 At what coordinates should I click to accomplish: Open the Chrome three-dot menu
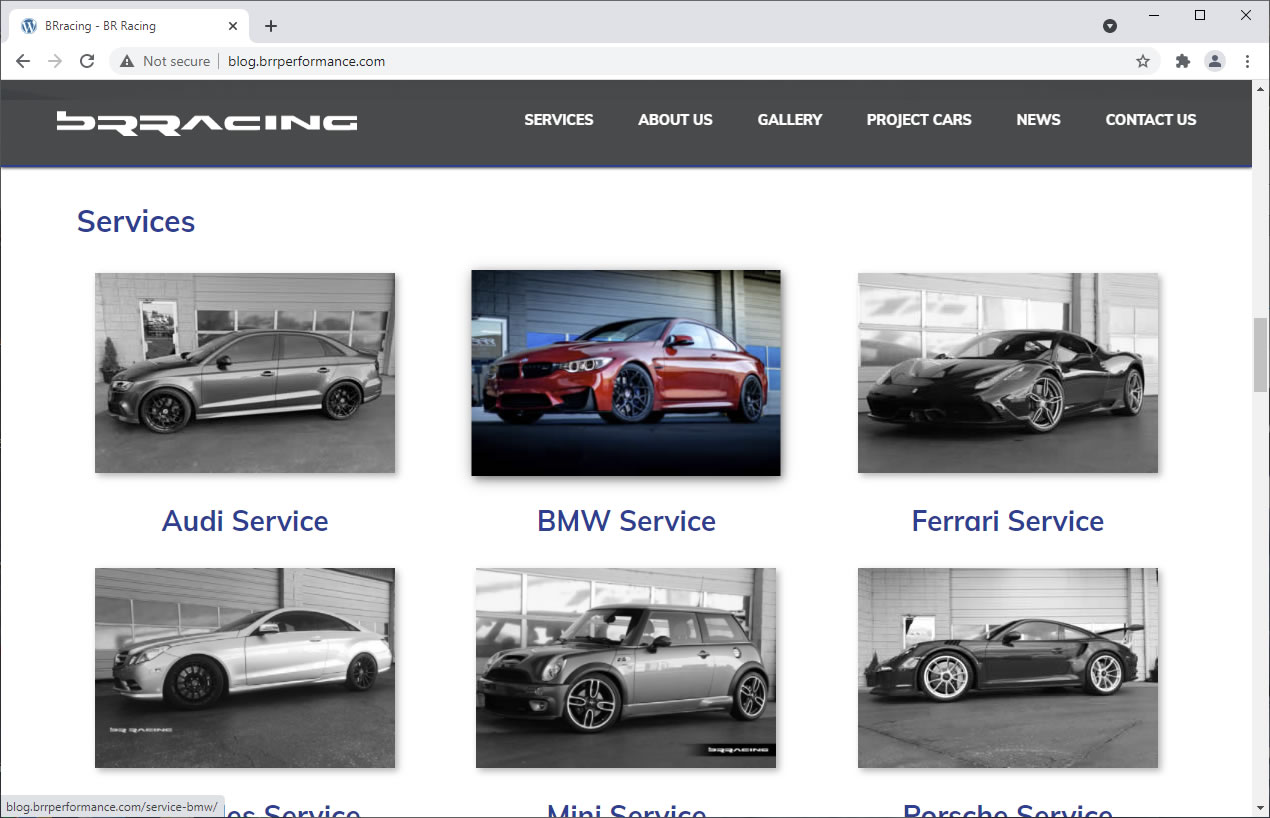pos(1247,61)
